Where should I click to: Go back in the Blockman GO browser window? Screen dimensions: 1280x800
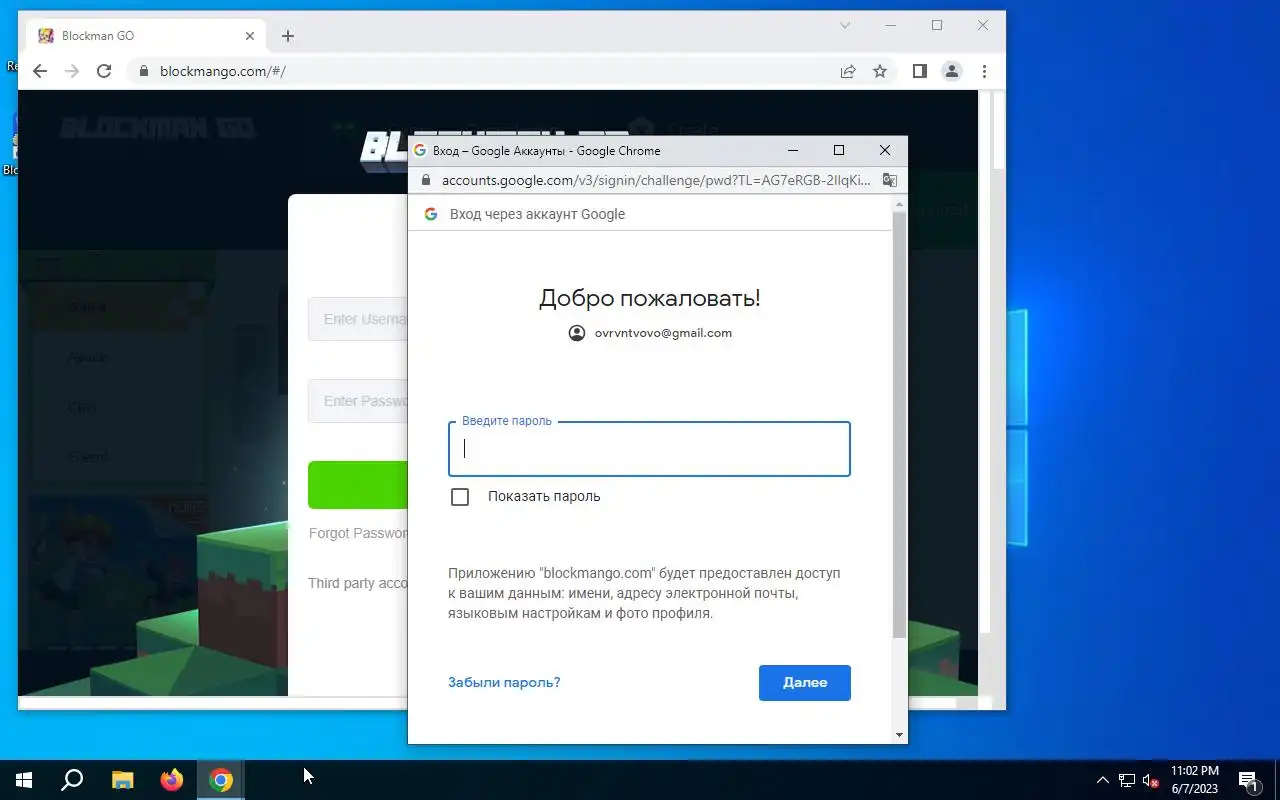point(40,71)
